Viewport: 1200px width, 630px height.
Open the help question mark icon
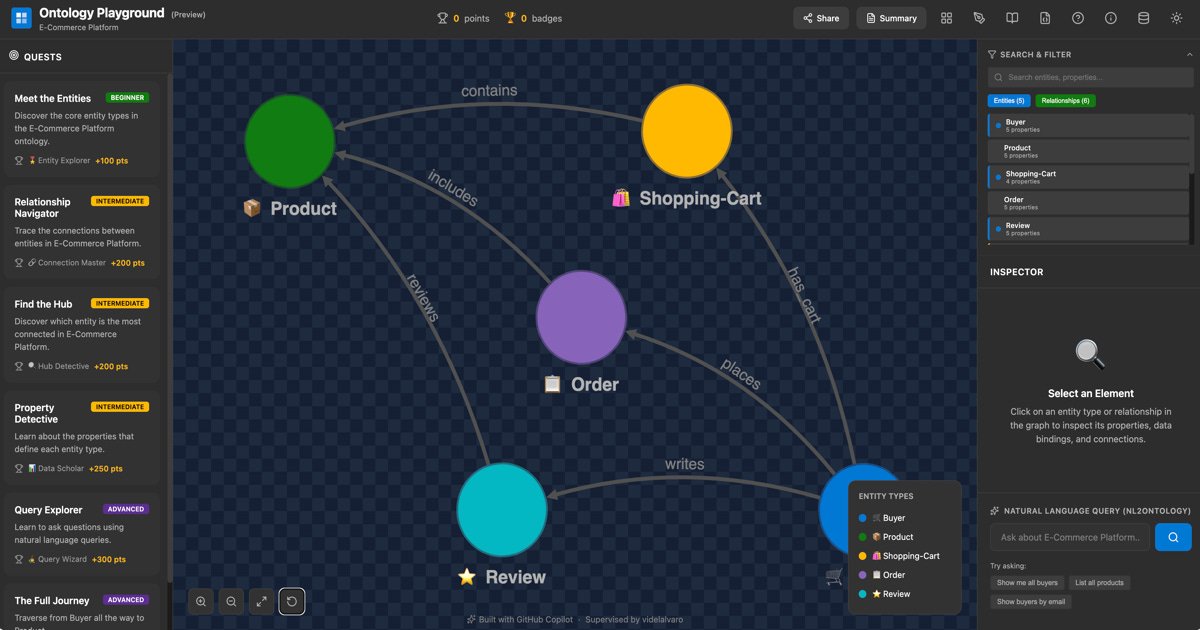(x=1078, y=18)
